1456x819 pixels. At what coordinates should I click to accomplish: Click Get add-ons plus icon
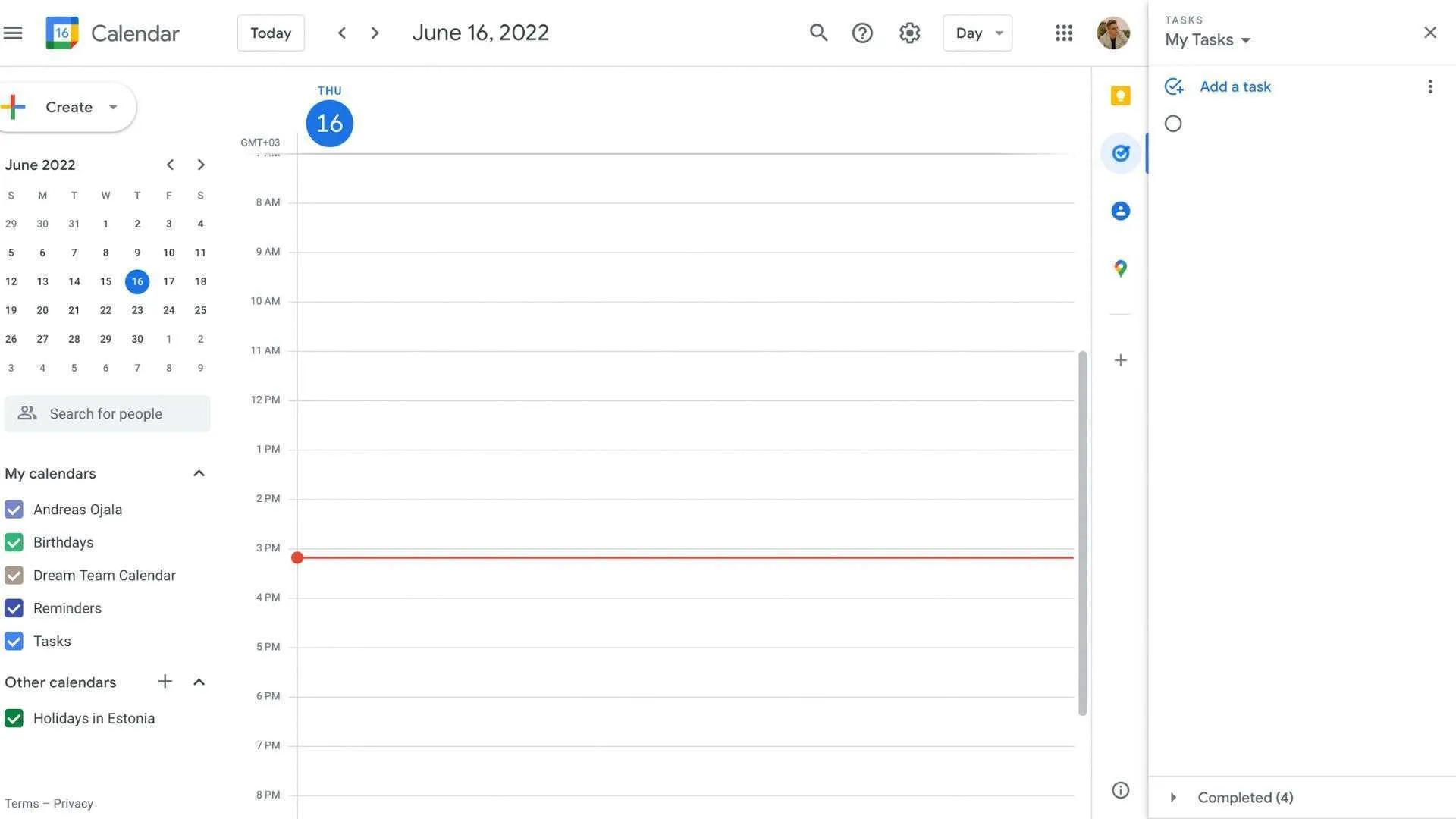click(x=1120, y=360)
